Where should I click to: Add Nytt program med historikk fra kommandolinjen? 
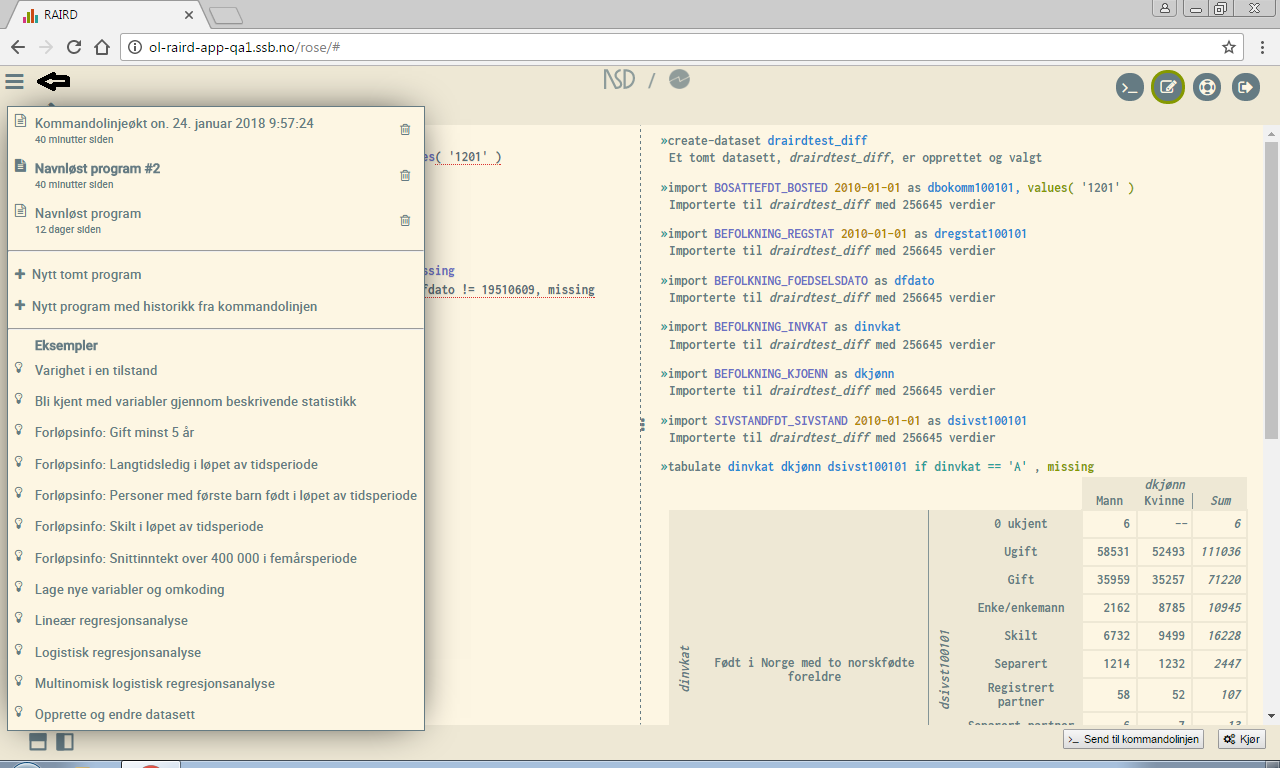point(174,306)
